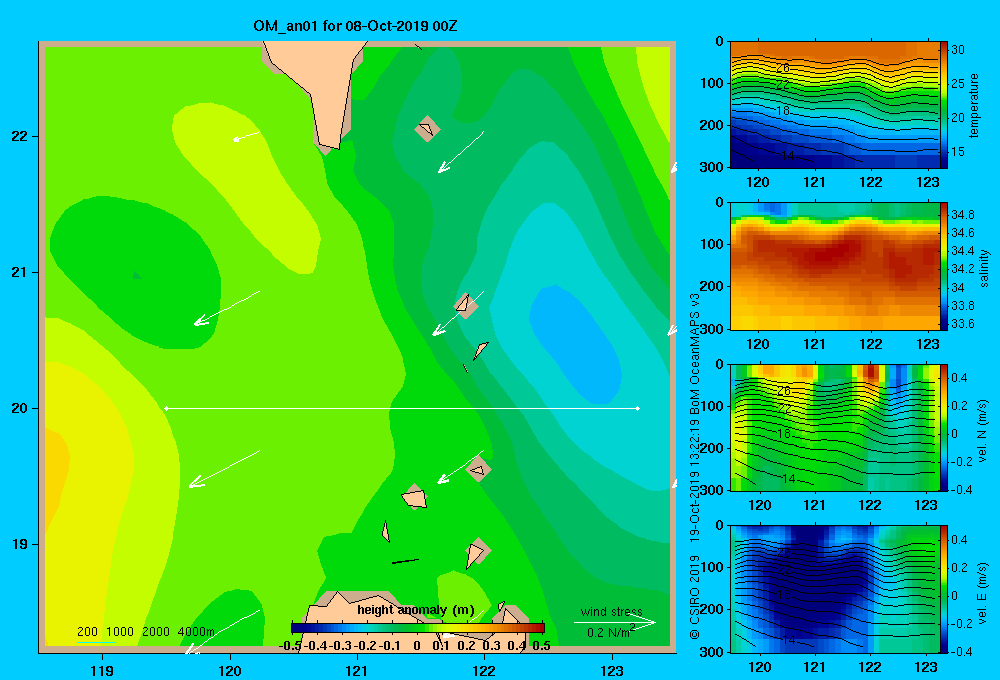
Task: Click the 'temperature' axis label
Action: (974, 105)
